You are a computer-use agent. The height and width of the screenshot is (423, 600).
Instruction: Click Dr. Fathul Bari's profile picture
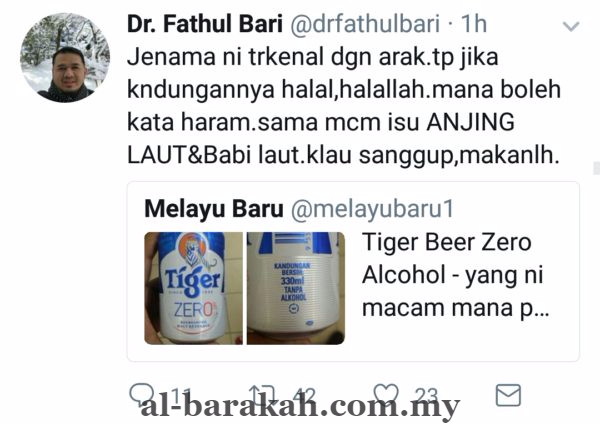click(65, 57)
